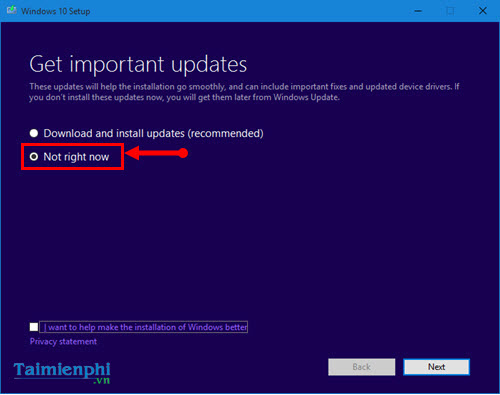The height and width of the screenshot is (395, 500).
Task: Minimize the Windows 10 Setup window
Action: (418, 11)
